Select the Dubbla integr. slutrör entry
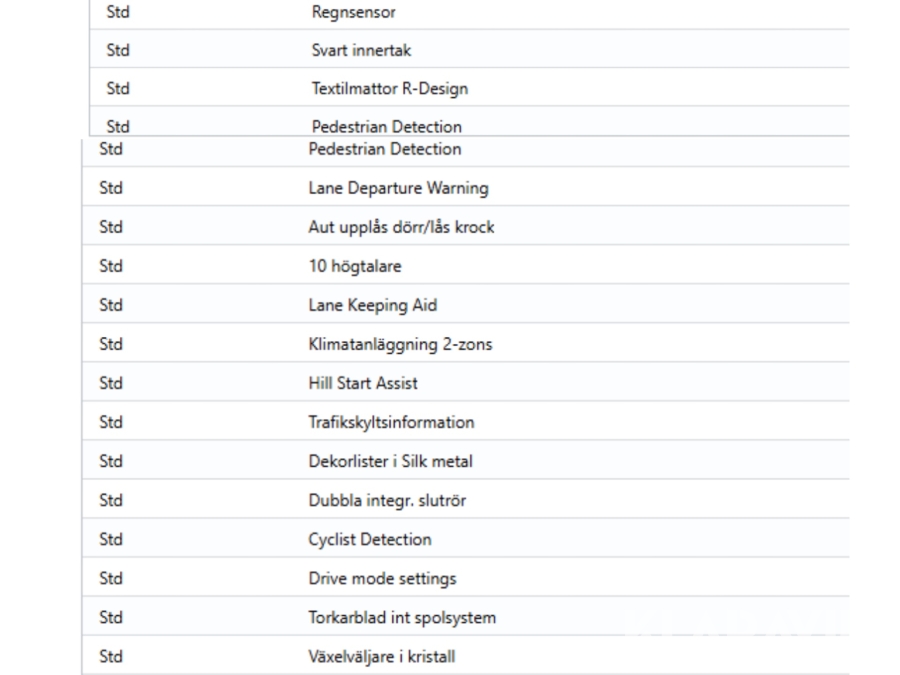The width and height of the screenshot is (900, 675). pos(386,500)
